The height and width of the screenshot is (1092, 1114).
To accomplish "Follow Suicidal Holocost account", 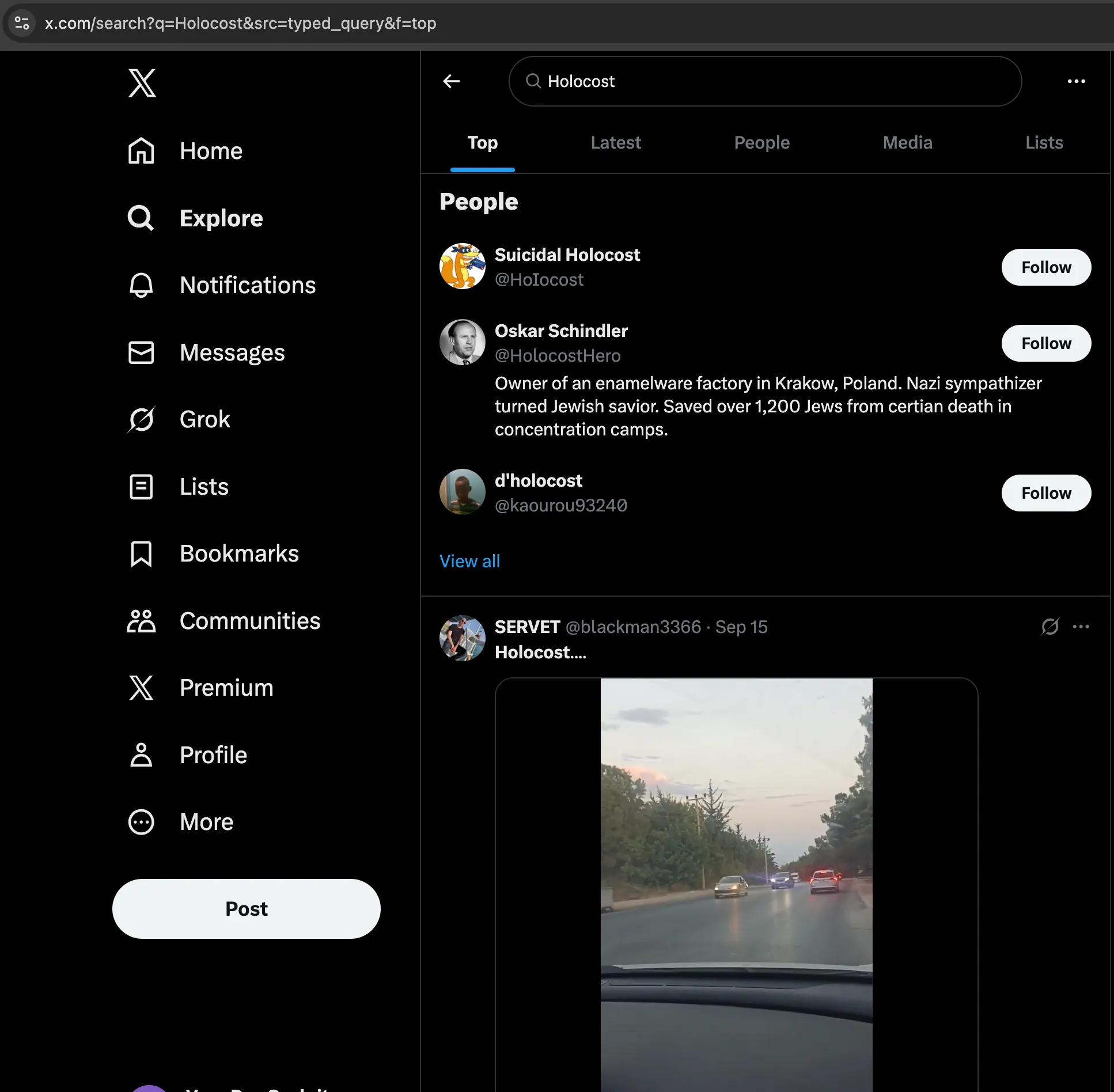I will click(x=1045, y=267).
